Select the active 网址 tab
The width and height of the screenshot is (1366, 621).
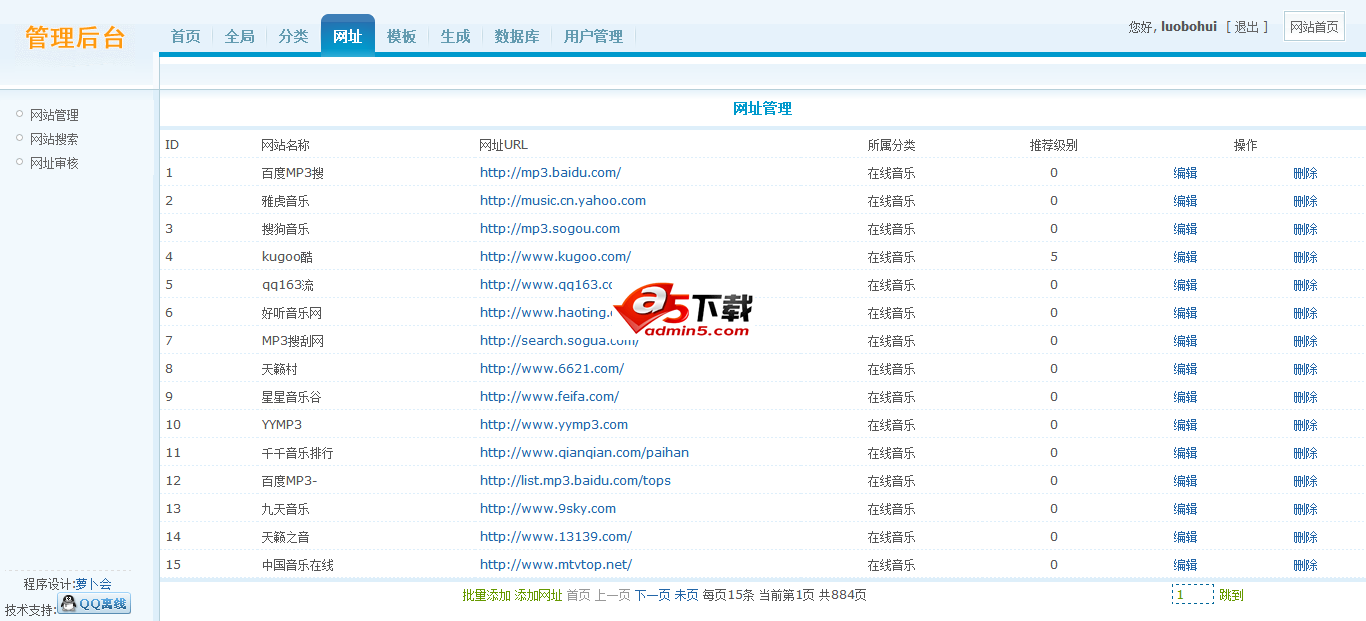(347, 36)
